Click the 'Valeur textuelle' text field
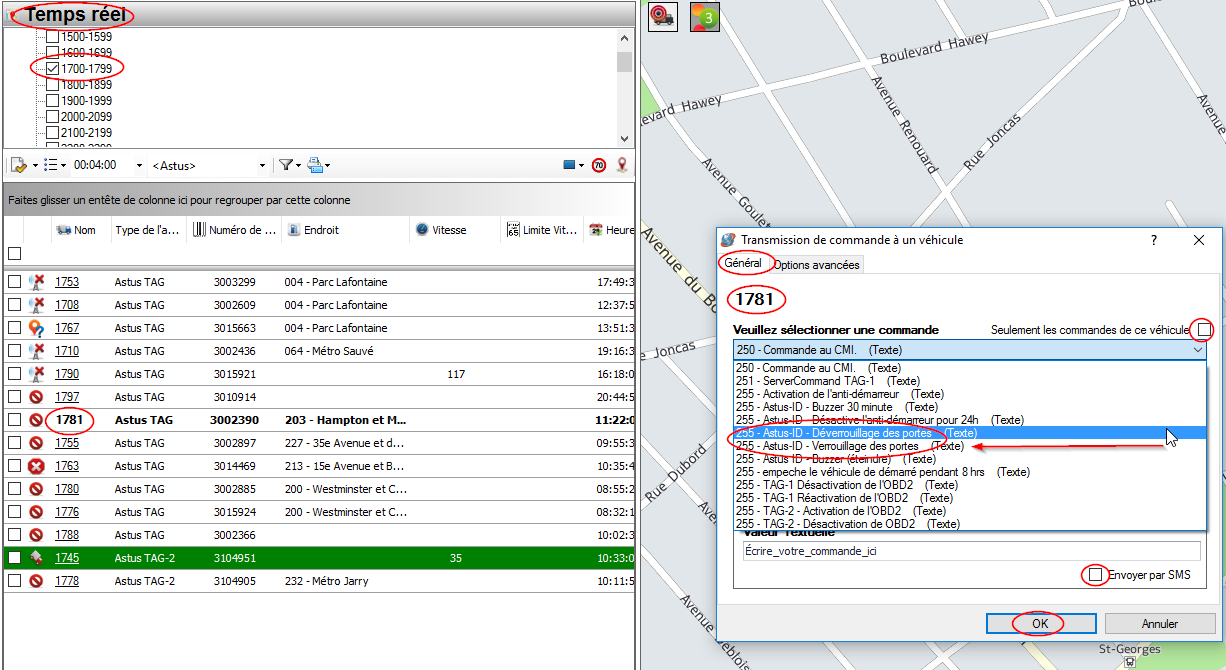 tap(971, 551)
